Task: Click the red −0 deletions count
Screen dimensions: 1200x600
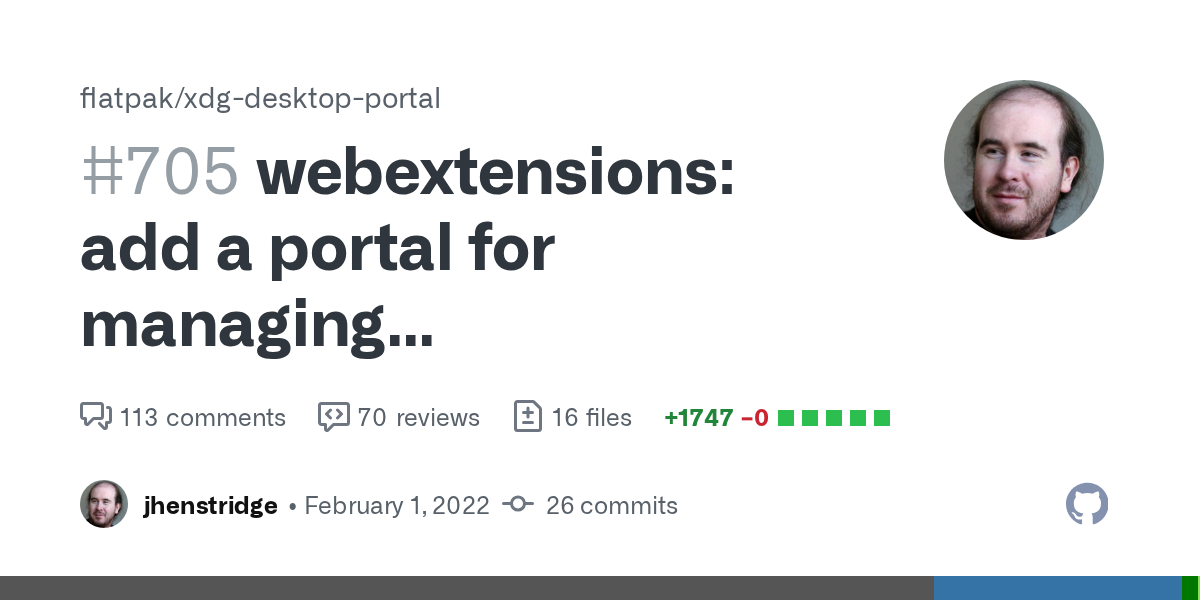Action: 755,418
